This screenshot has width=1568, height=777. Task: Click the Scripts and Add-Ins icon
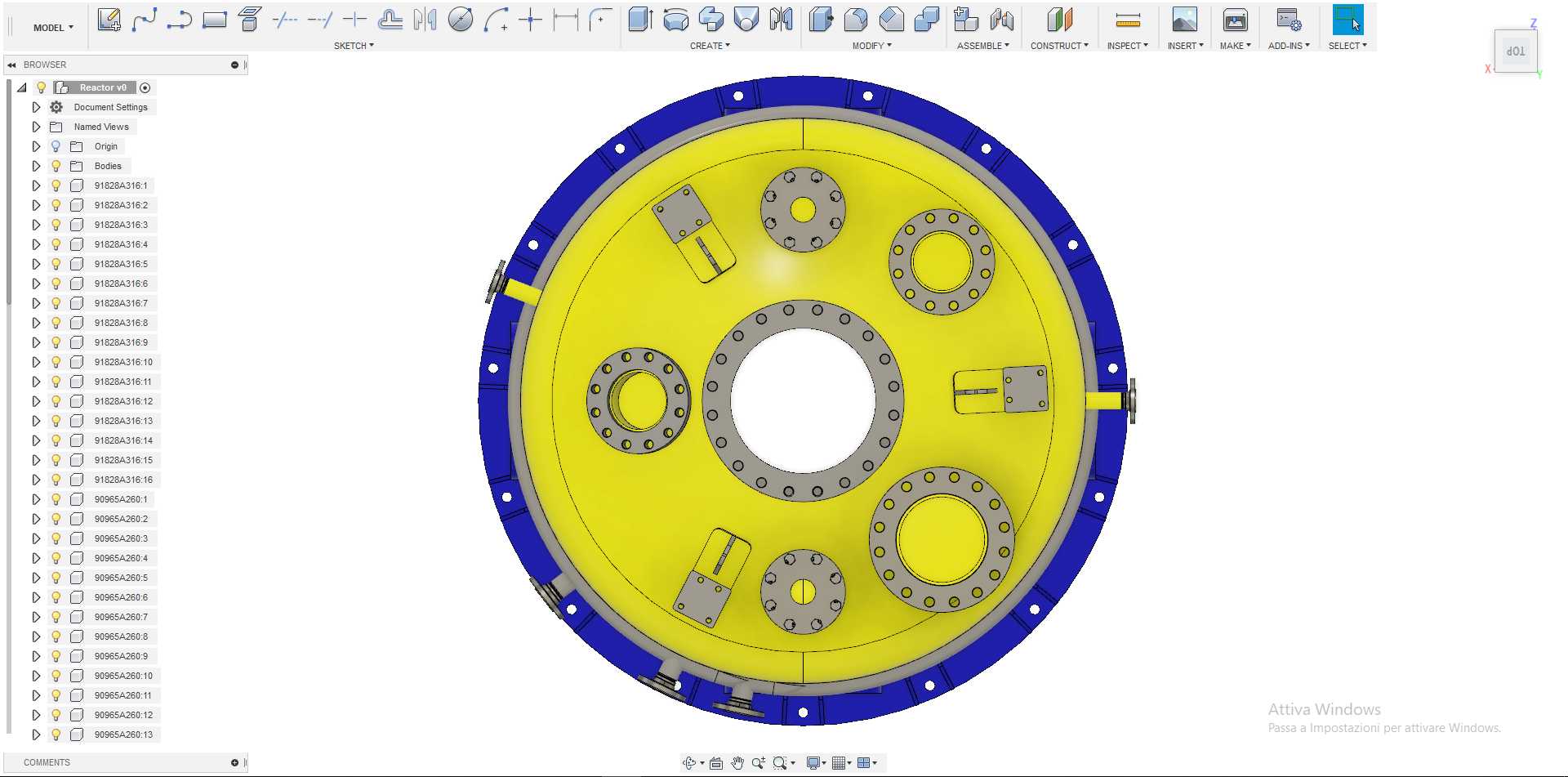point(1289,20)
